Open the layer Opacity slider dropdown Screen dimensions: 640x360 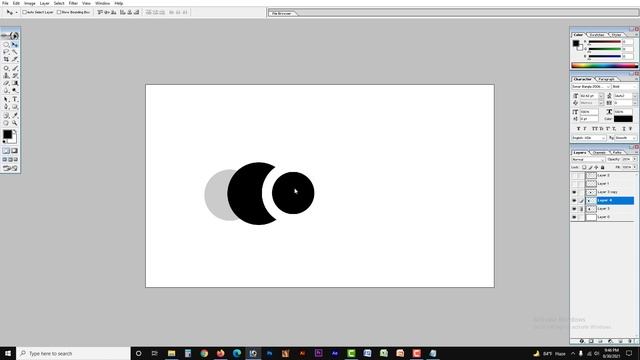tap(634, 160)
